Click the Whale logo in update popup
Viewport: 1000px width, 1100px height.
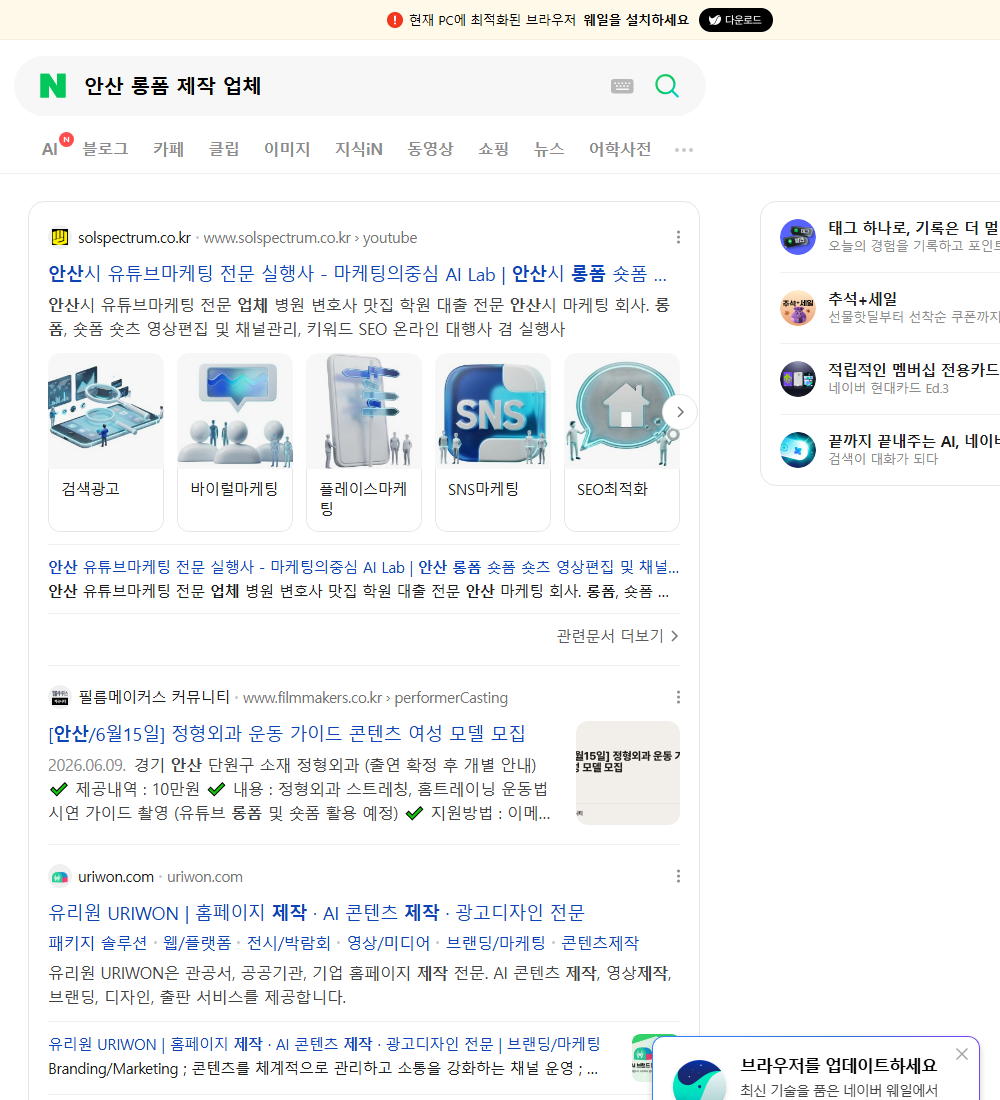699,1080
